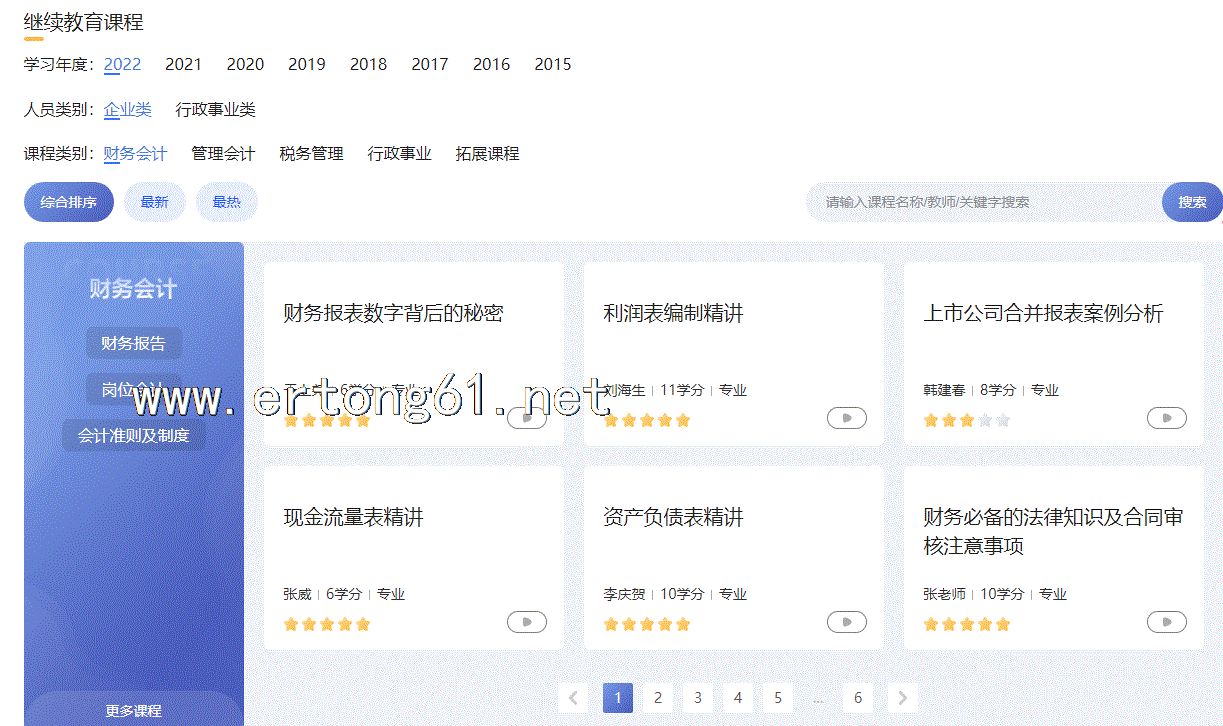Image resolution: width=1223 pixels, height=726 pixels.
Task: Click the 搜索 button
Action: [1191, 202]
